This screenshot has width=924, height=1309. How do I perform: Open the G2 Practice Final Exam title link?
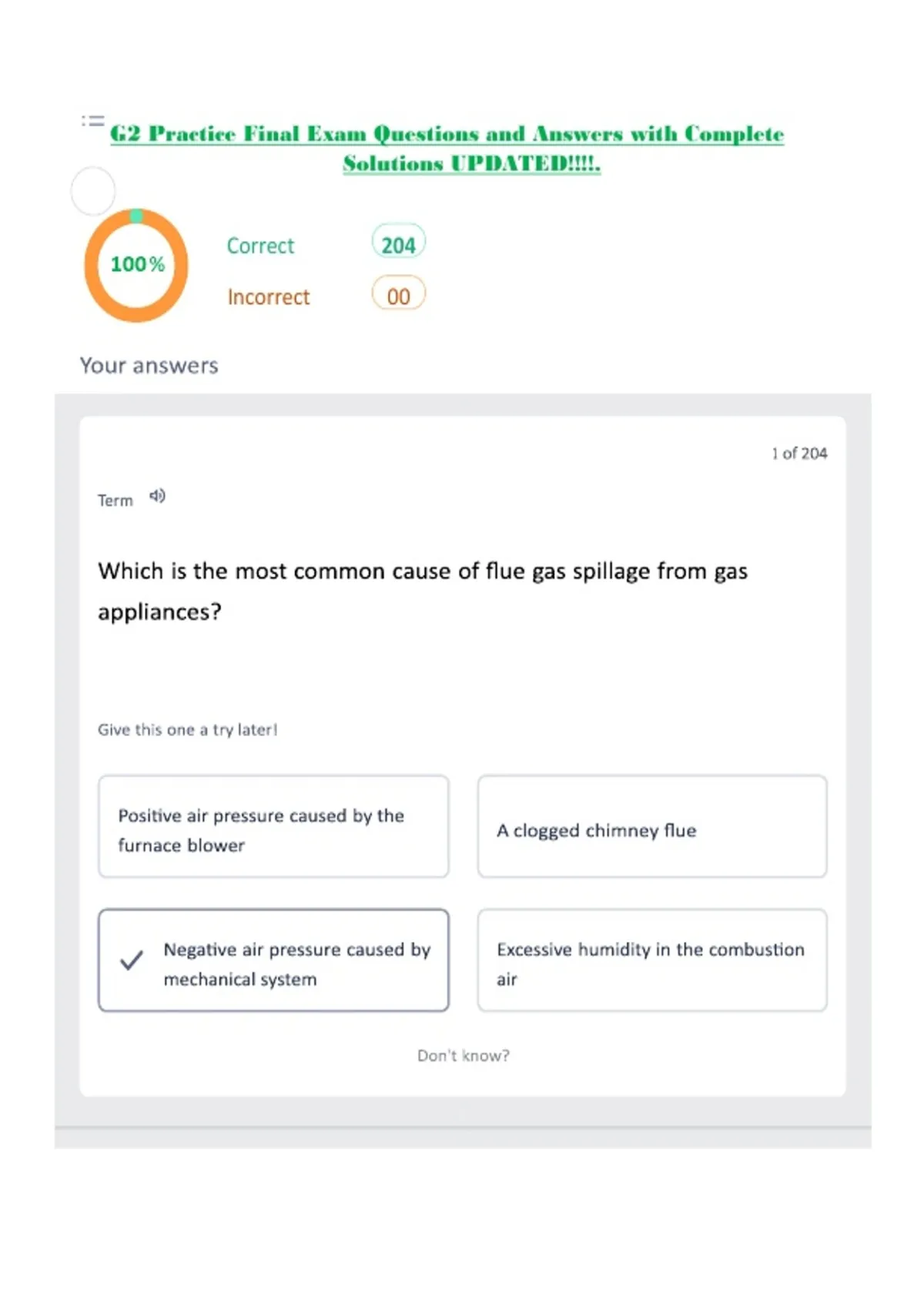tap(447, 148)
